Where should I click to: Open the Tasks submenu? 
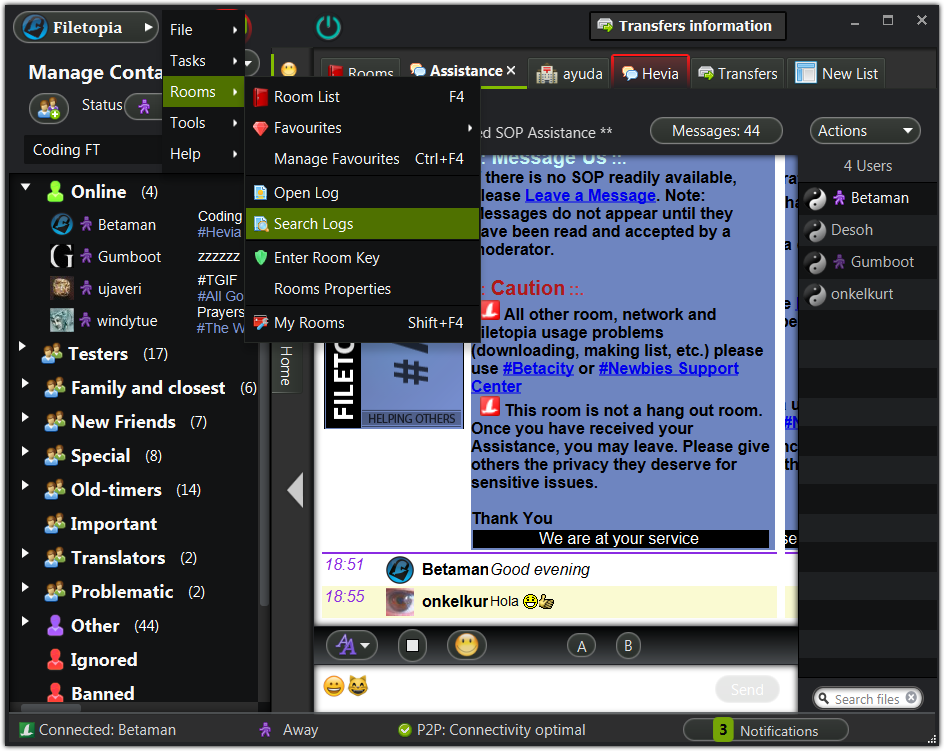click(x=203, y=61)
